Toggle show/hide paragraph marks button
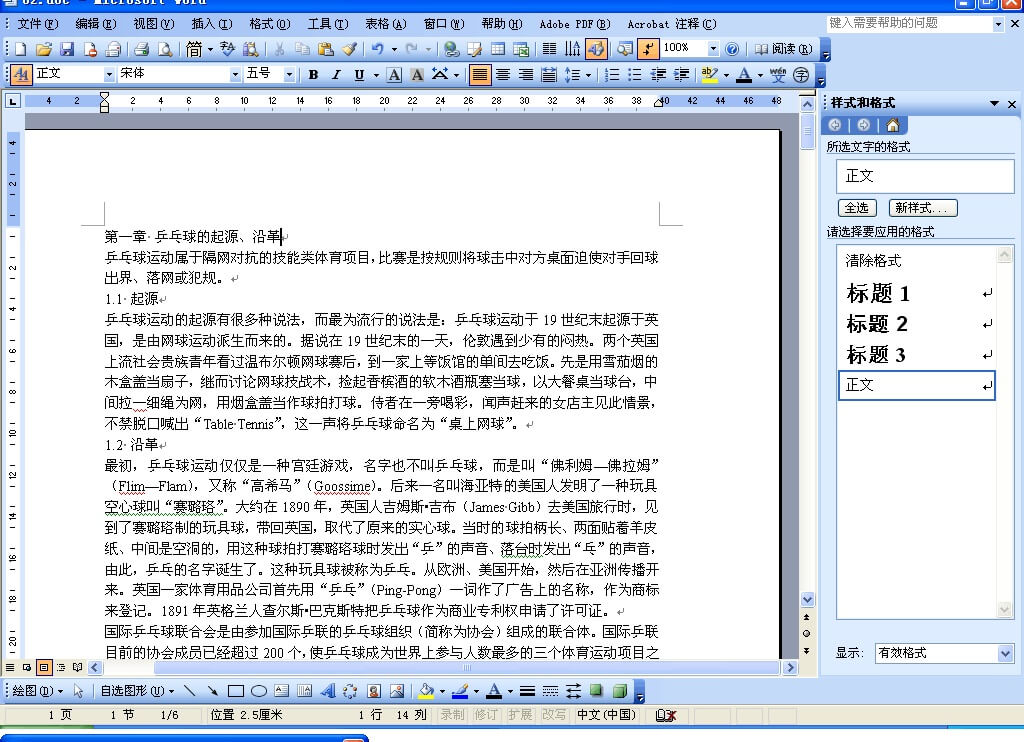 (649, 48)
